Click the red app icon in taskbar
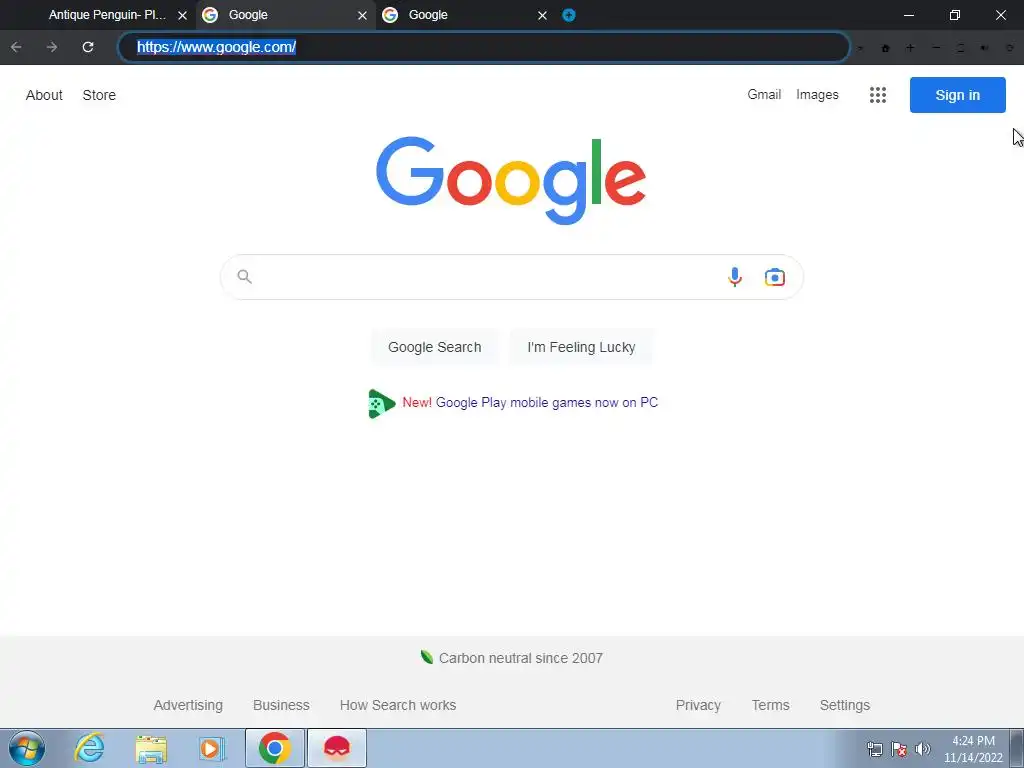 coord(337,748)
